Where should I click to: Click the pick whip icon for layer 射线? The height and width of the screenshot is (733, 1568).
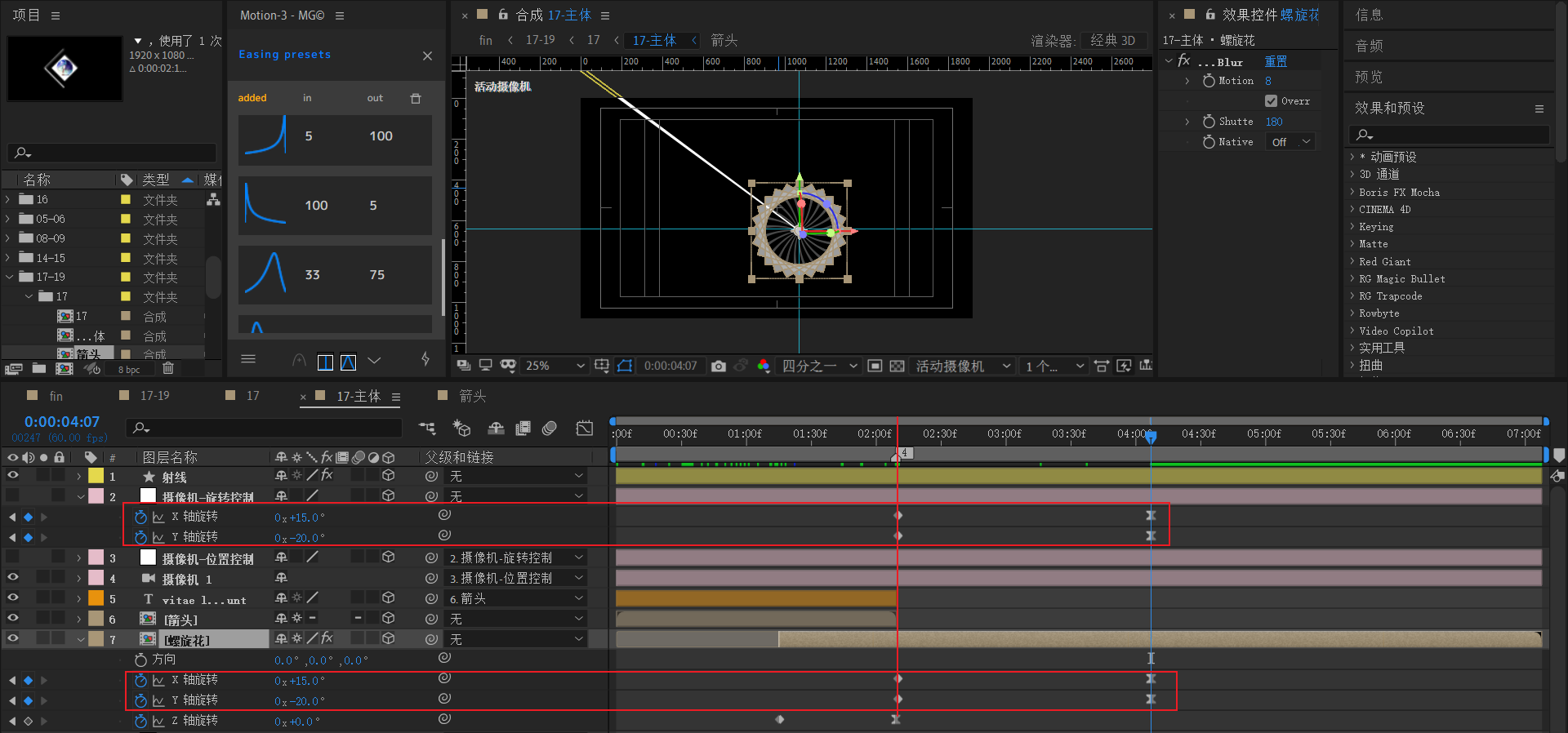(x=431, y=475)
